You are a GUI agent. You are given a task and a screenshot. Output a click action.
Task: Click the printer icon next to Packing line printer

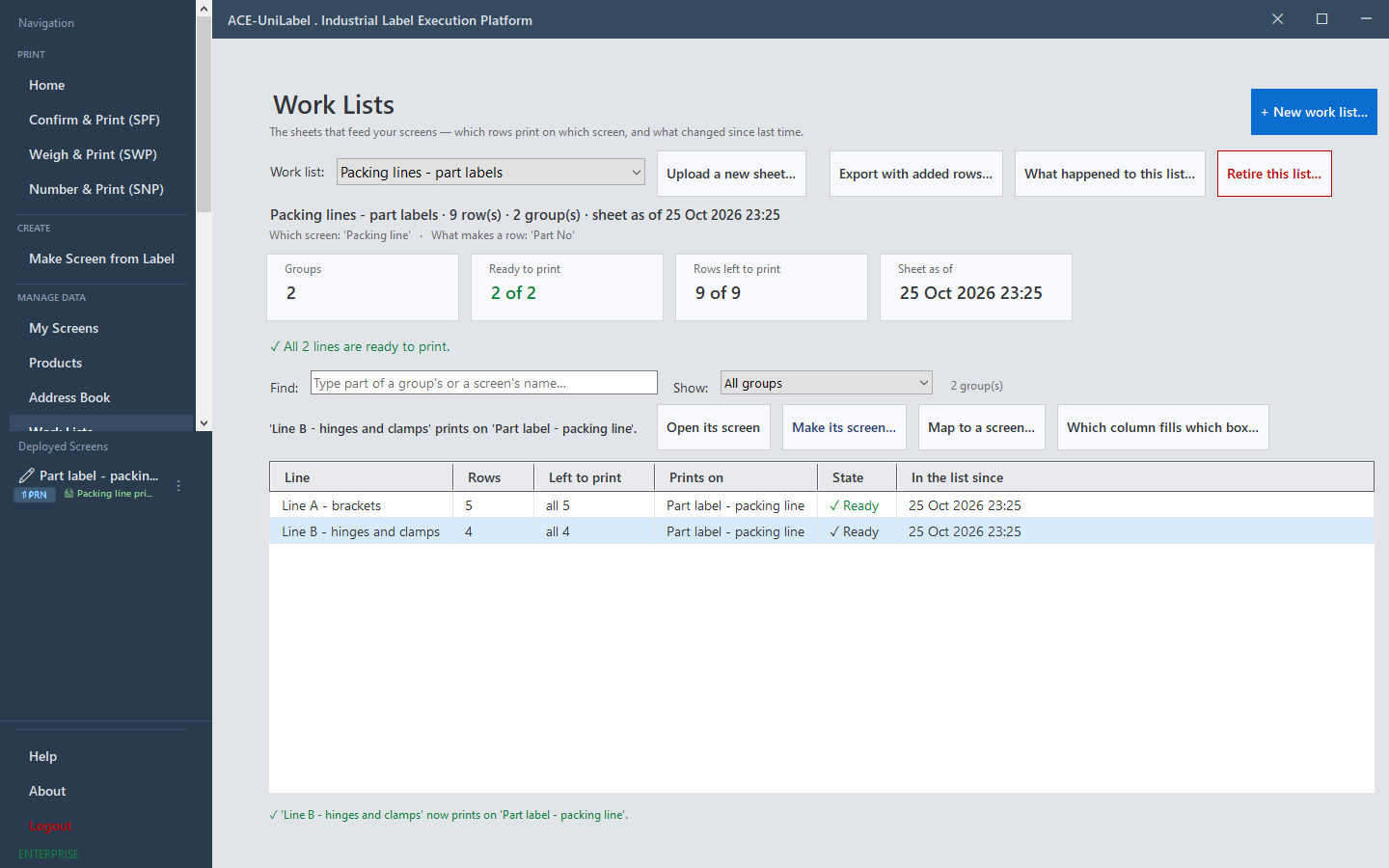click(68, 494)
